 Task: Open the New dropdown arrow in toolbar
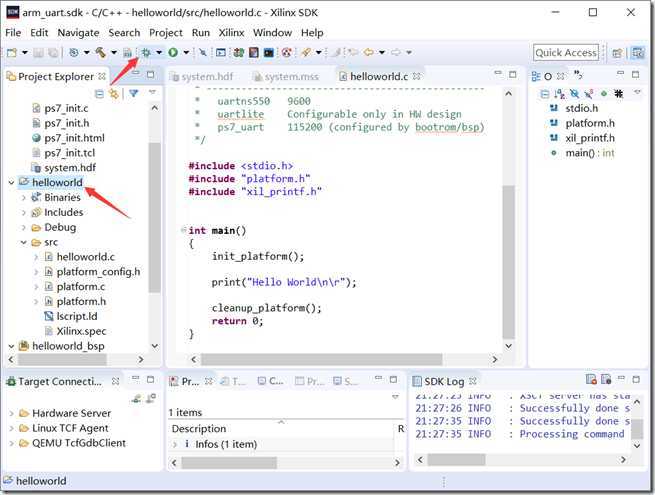(x=25, y=53)
